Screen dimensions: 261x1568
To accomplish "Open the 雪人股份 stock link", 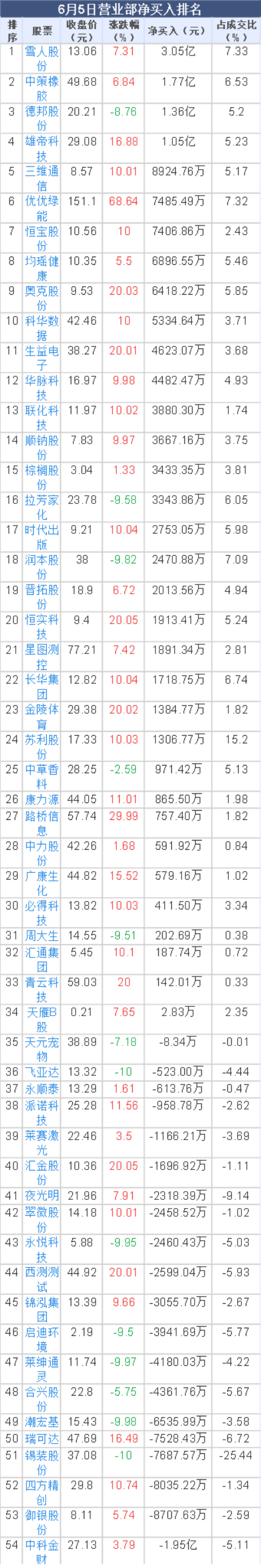I will (x=42, y=58).
